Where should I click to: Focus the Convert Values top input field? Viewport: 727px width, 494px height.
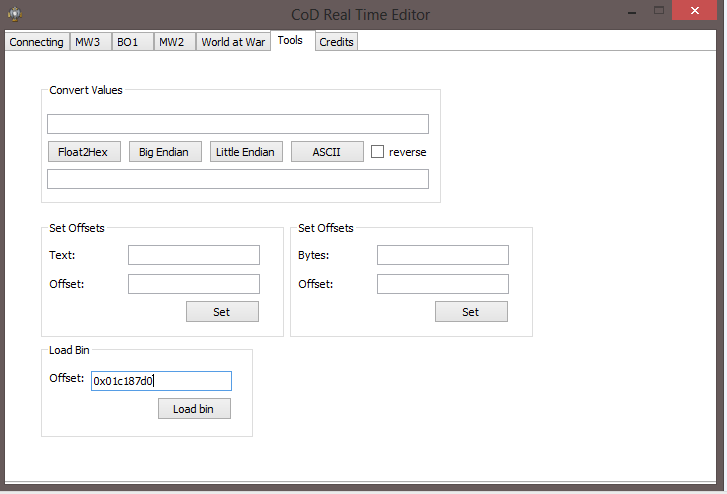pos(238,124)
